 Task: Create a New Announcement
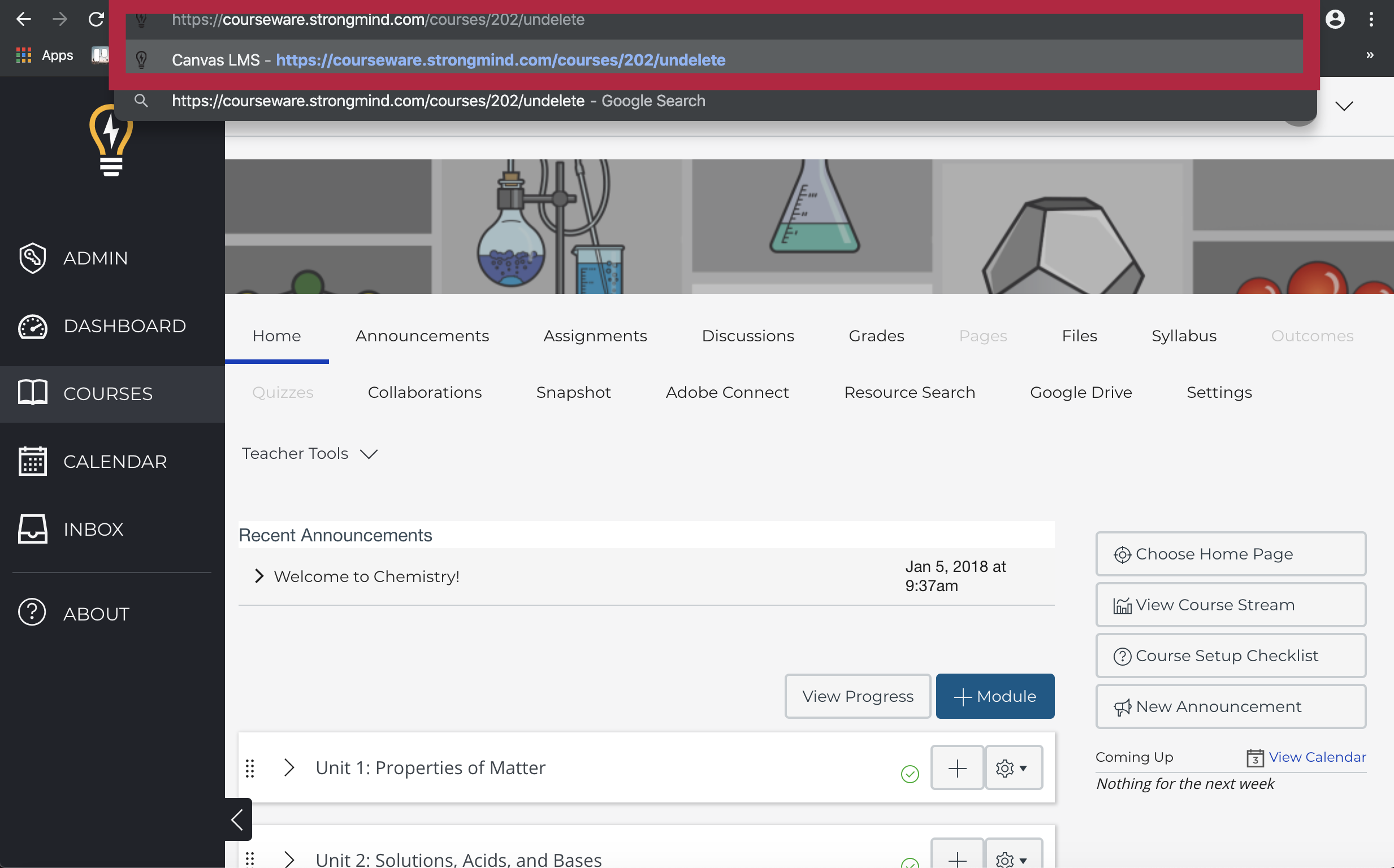1231,707
